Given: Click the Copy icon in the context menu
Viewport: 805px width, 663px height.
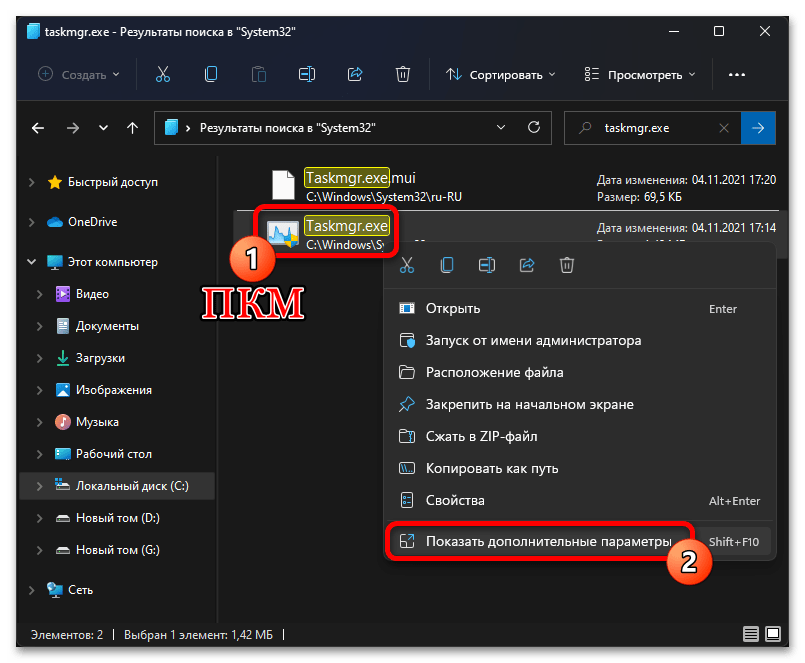Looking at the screenshot, I should (447, 265).
